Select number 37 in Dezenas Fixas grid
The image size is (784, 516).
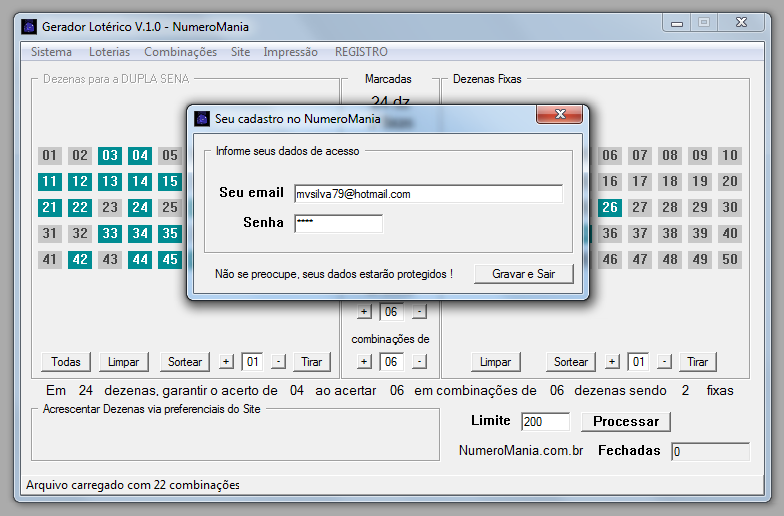(x=640, y=234)
